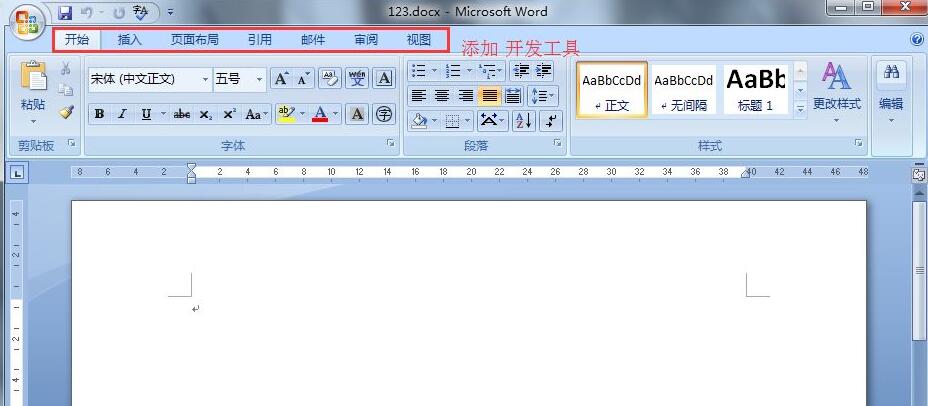
Task: Open highlight color dropdown arrow
Action: 302,114
